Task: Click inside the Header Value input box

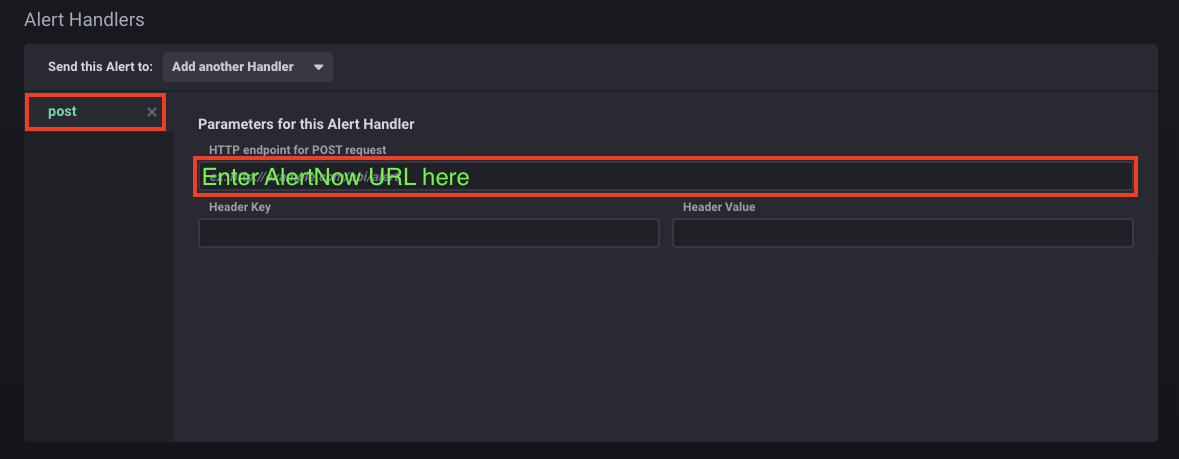Action: click(x=902, y=233)
